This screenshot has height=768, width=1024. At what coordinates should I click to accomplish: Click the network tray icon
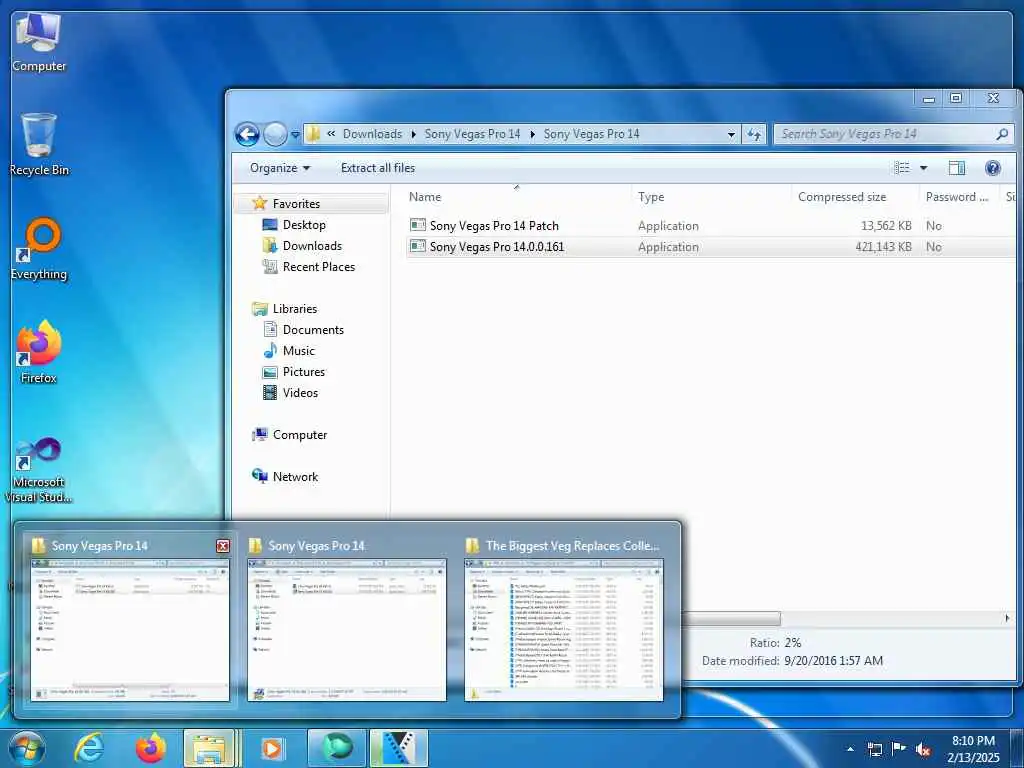[x=874, y=749]
